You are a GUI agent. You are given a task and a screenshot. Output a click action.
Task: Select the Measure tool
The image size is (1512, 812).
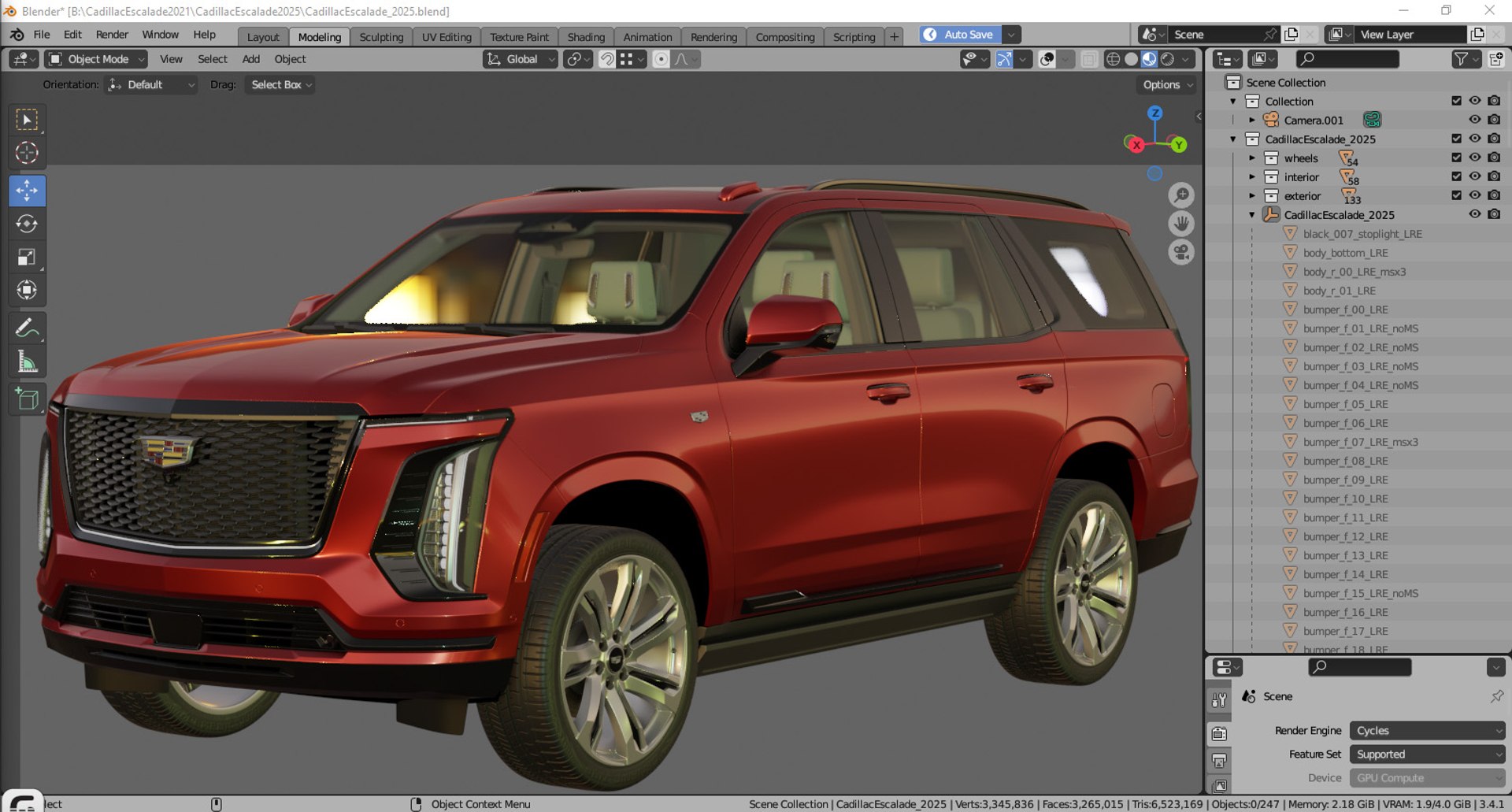point(27,362)
